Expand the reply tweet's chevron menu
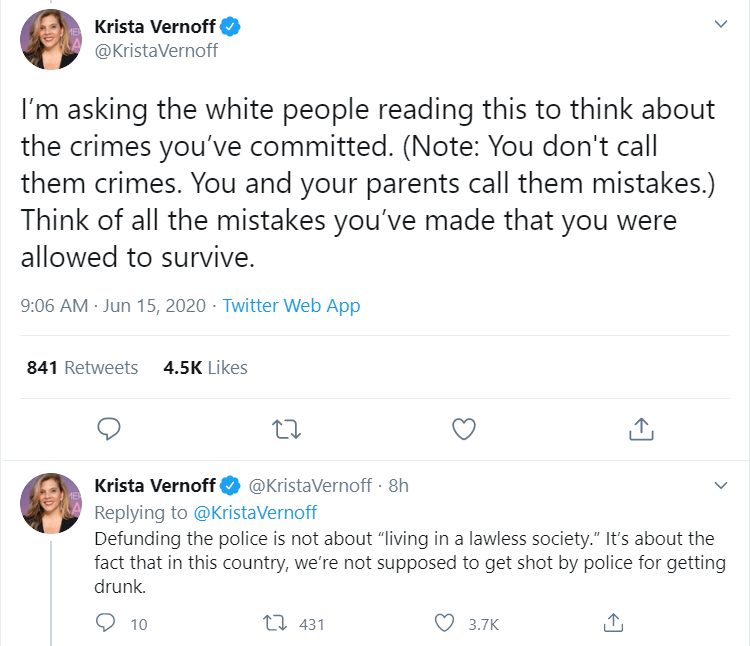Viewport: 750px width, 646px height. 721,485
